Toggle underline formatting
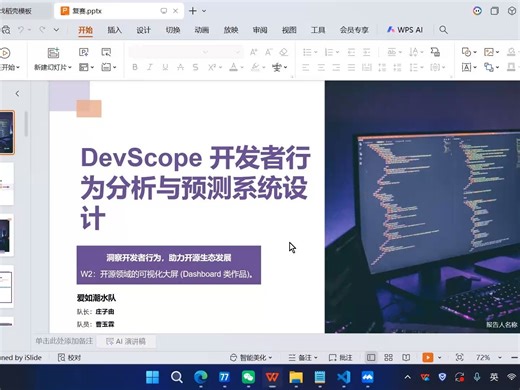The width and height of the screenshot is (520, 390). [165, 67]
